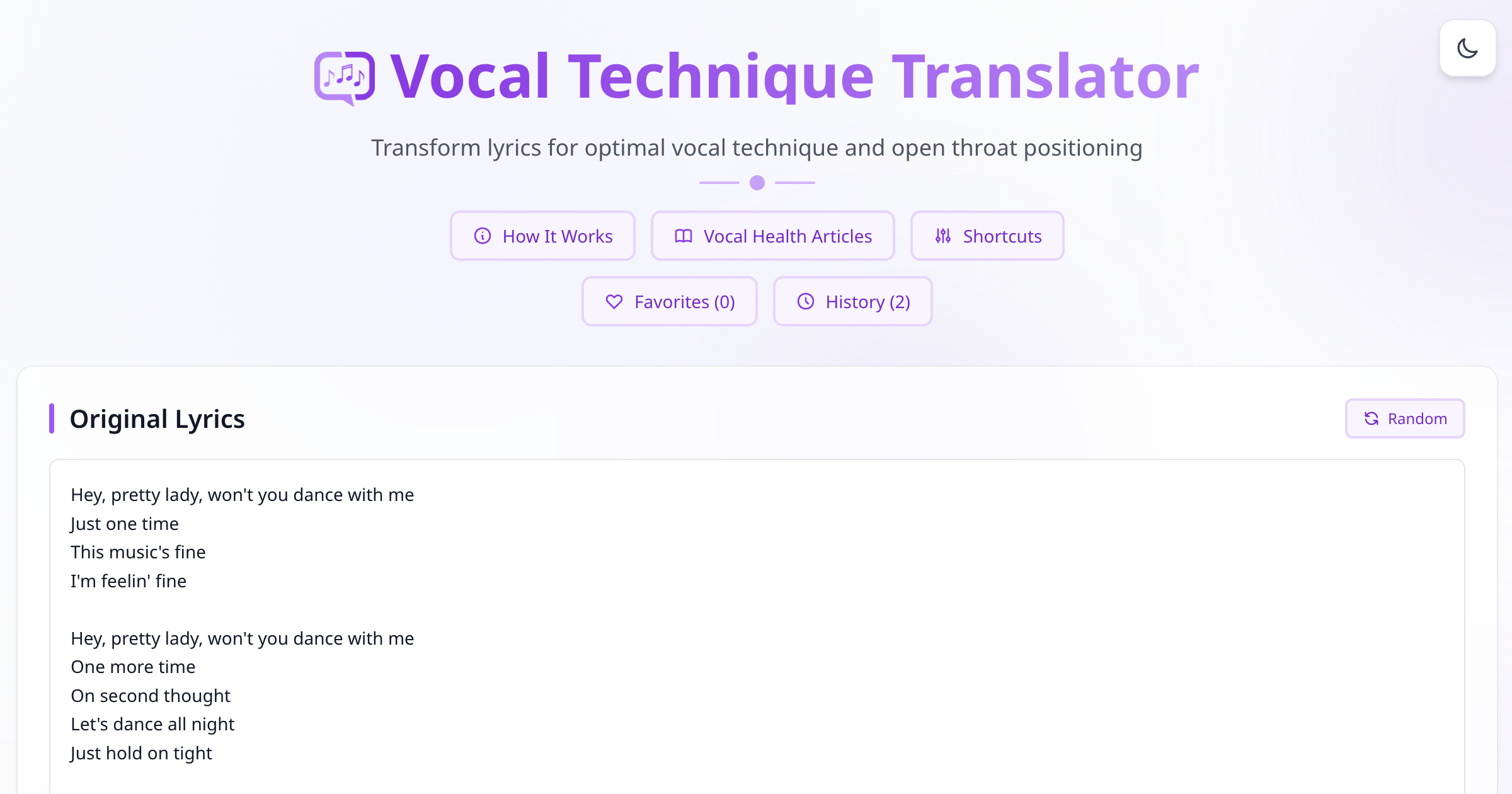Select the info icon on How It Works
Image resolution: width=1512 pixels, height=794 pixels.
click(483, 236)
